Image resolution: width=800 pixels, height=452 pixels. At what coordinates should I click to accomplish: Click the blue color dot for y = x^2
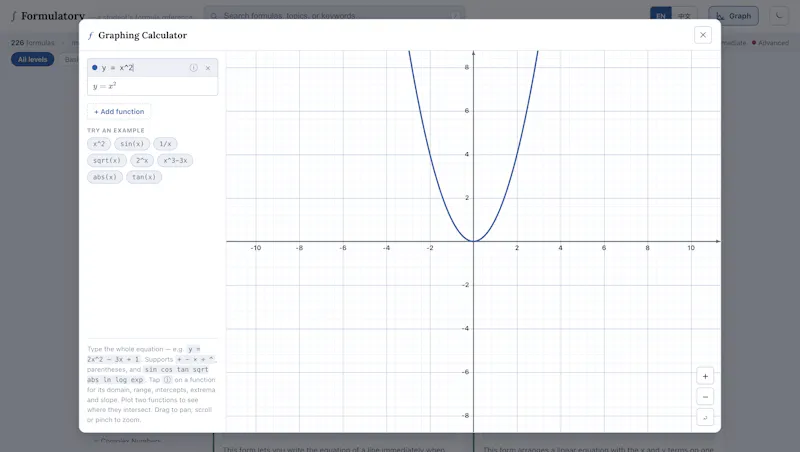[94, 67]
